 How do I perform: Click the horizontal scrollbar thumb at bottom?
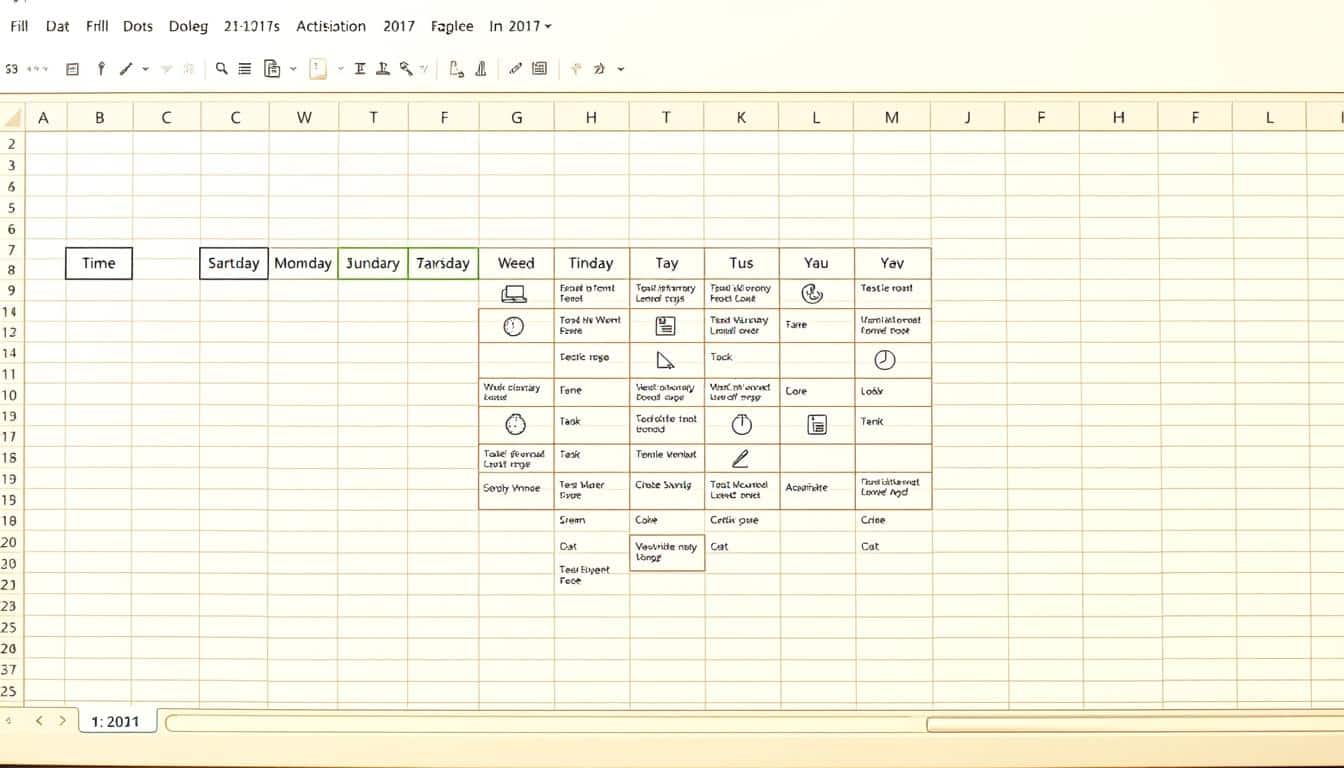point(1135,723)
